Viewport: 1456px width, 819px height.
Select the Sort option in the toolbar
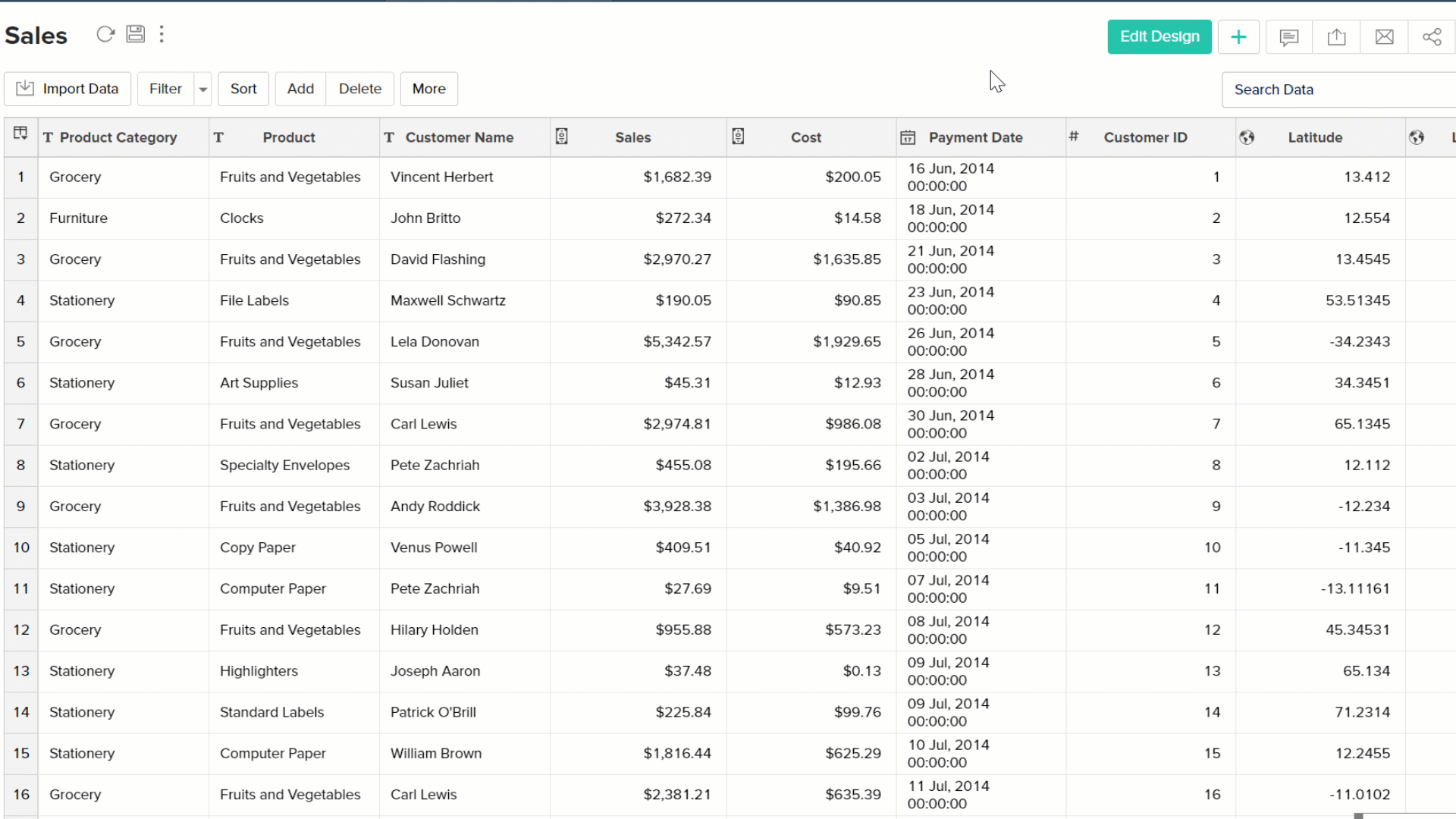coord(243,89)
